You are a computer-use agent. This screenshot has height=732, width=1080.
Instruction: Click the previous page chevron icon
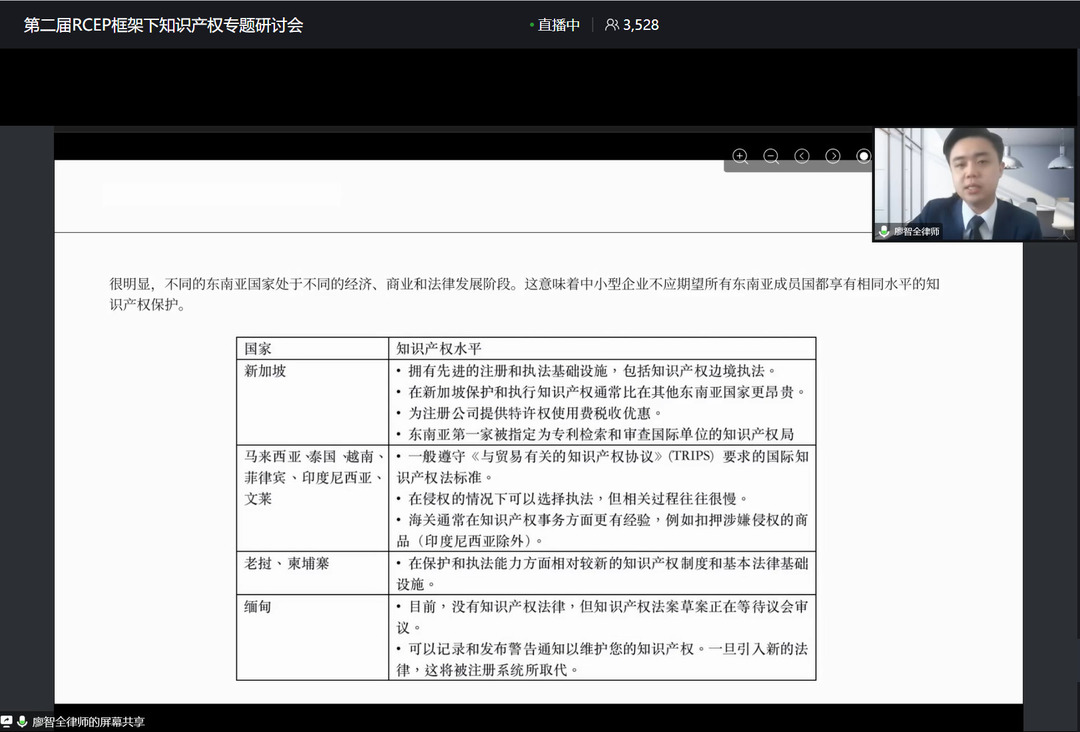(802, 156)
